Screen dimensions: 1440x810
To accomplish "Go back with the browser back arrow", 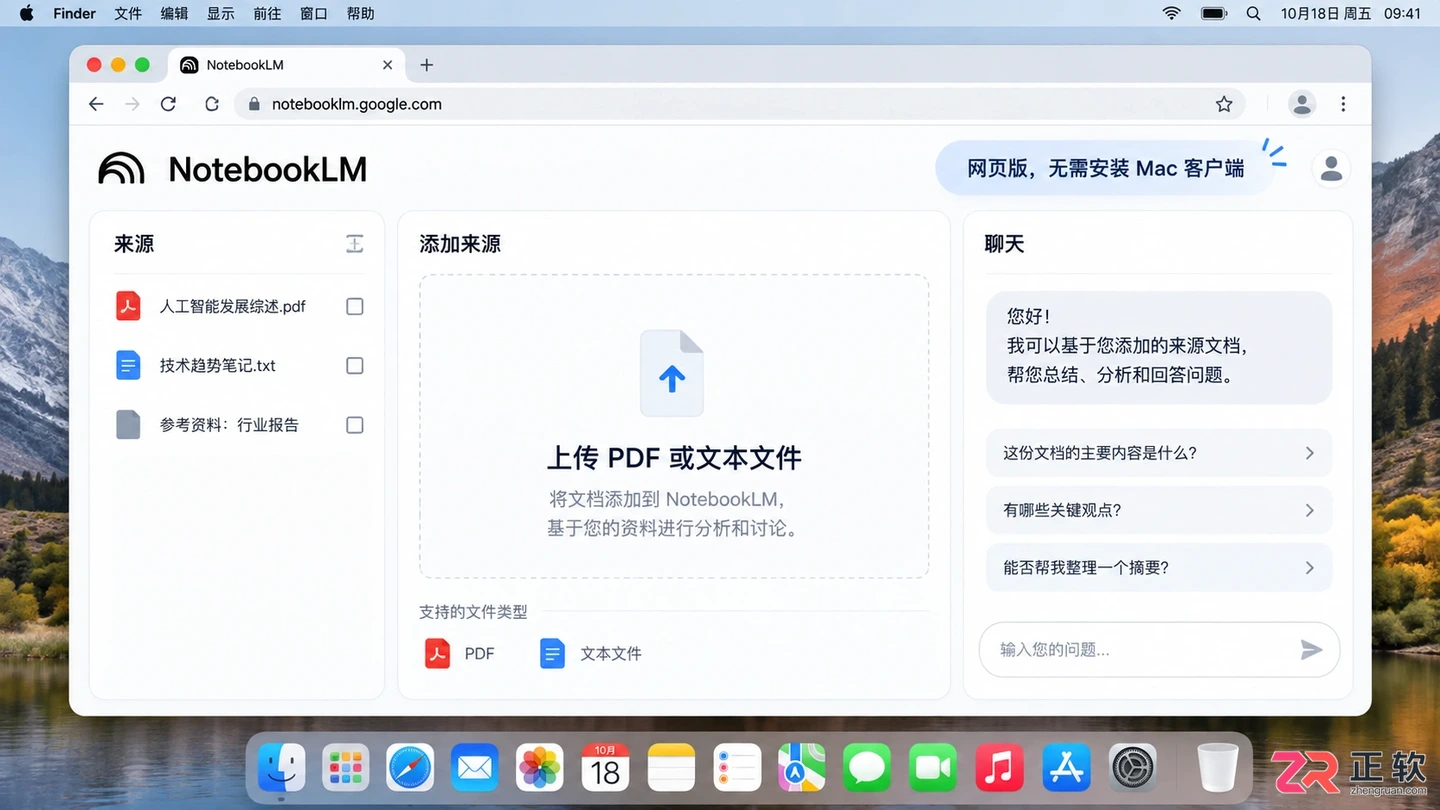I will click(x=96, y=104).
